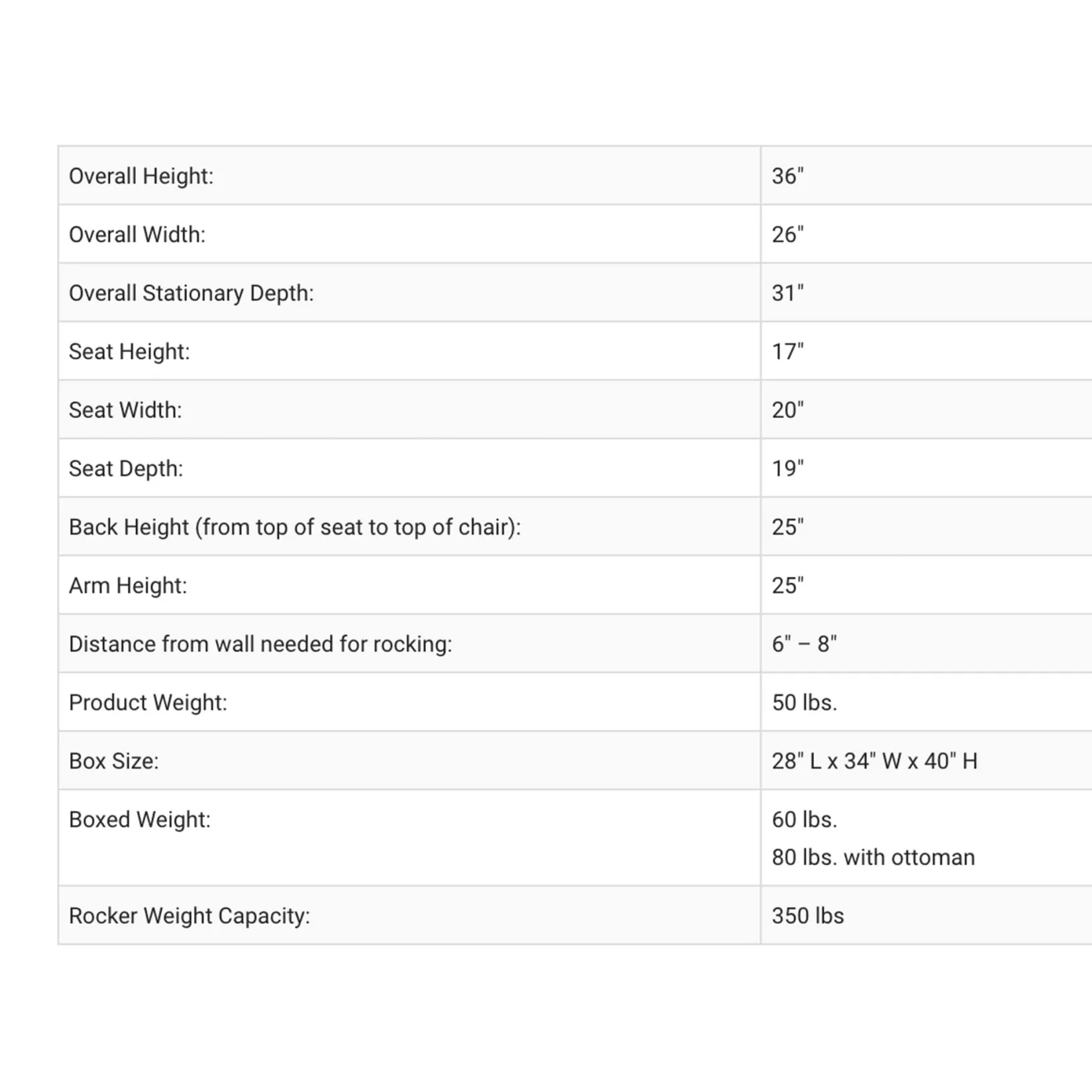Click the "Seat Depth:" label

tap(126, 468)
